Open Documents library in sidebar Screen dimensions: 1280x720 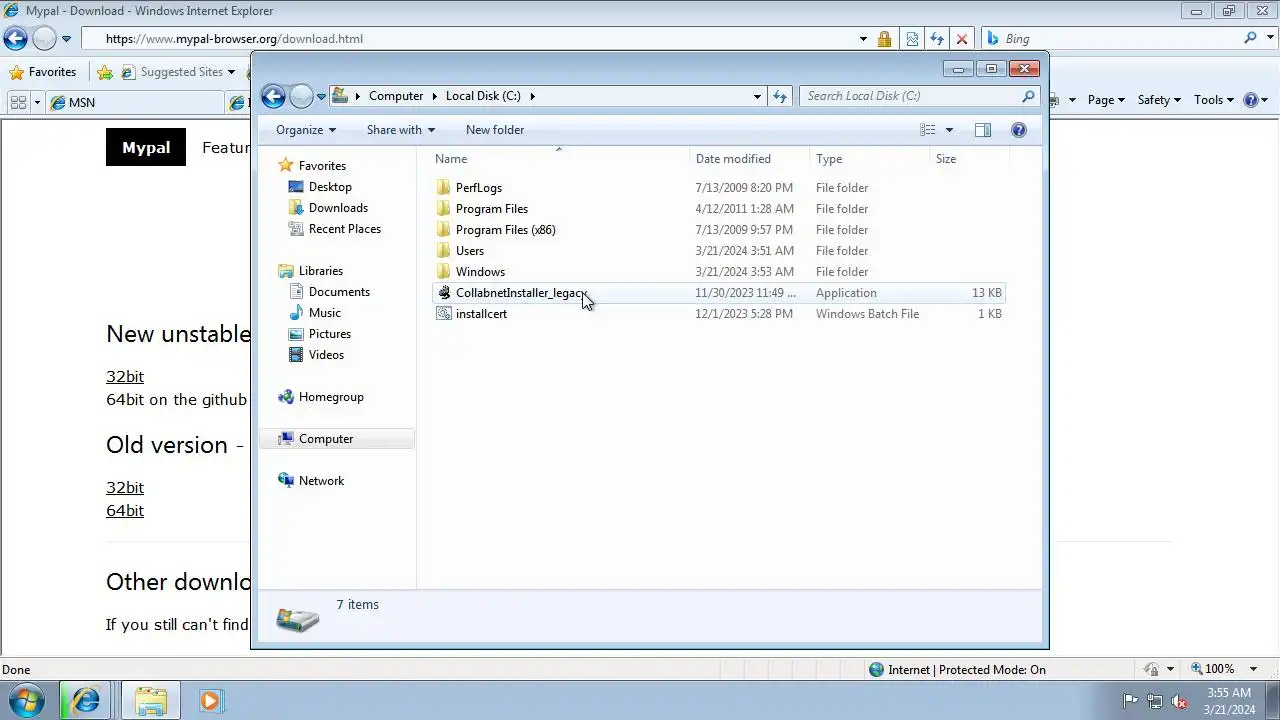[x=339, y=292]
